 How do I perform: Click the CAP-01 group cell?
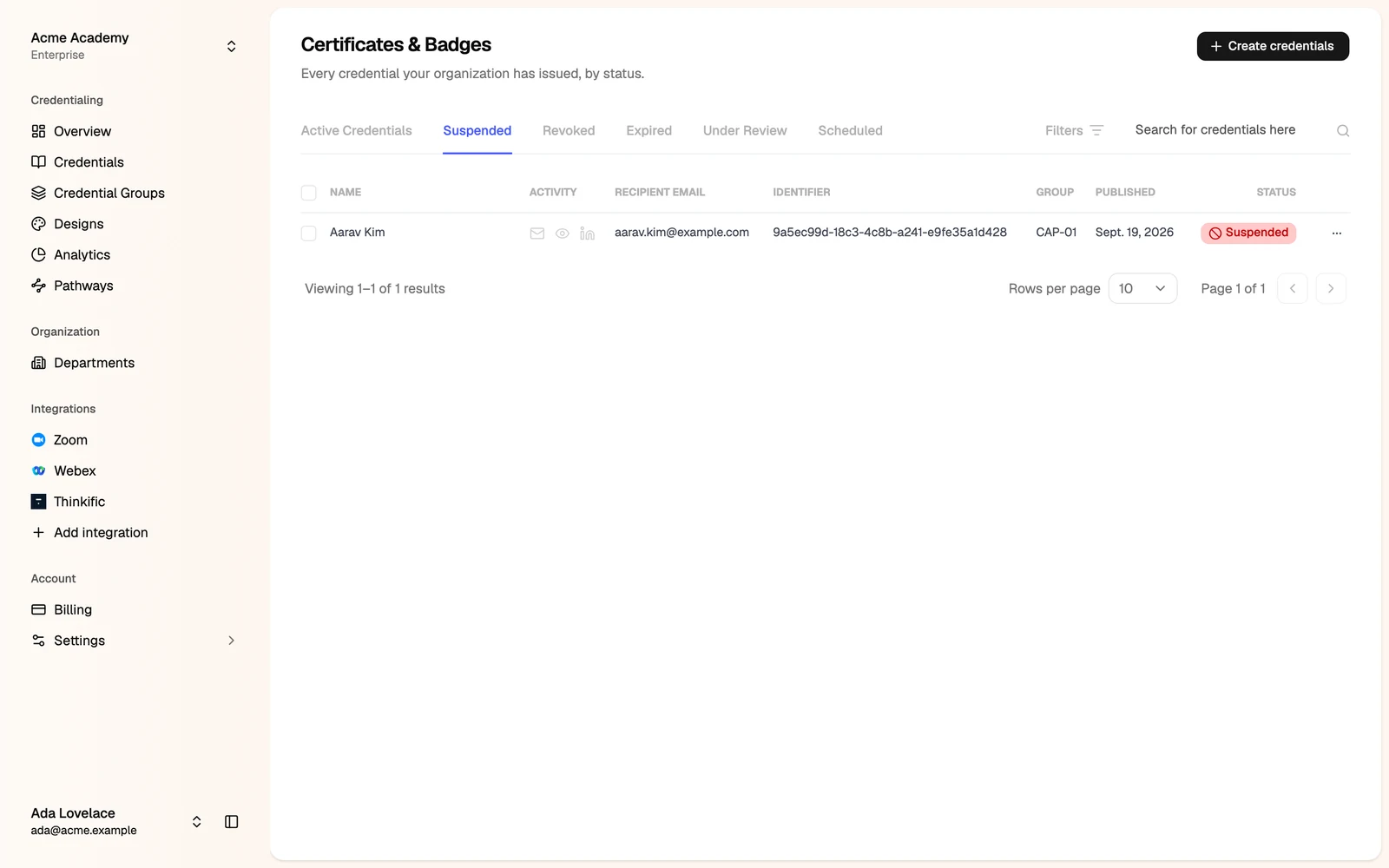pos(1056,233)
